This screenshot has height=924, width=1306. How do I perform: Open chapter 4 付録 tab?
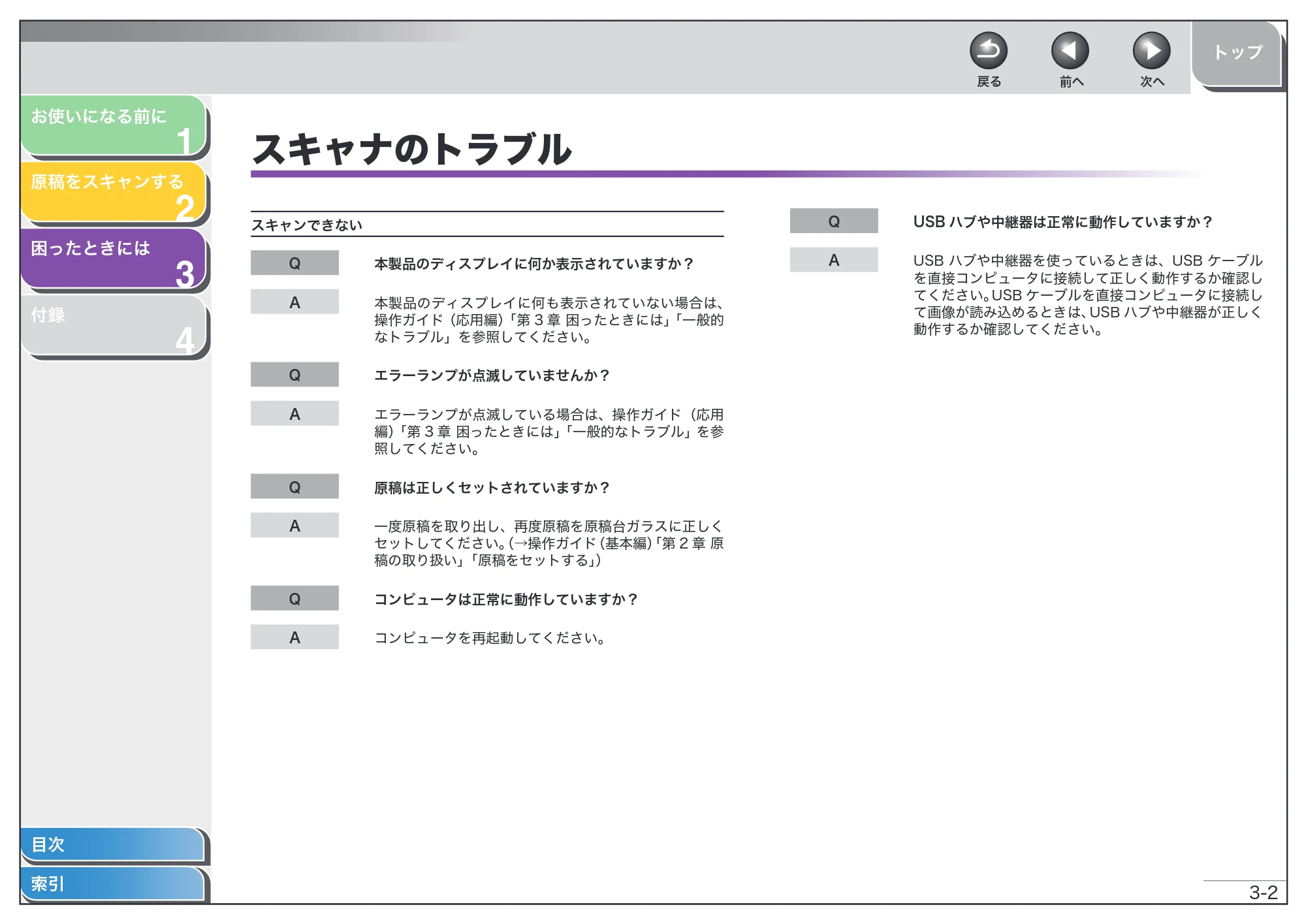114,325
